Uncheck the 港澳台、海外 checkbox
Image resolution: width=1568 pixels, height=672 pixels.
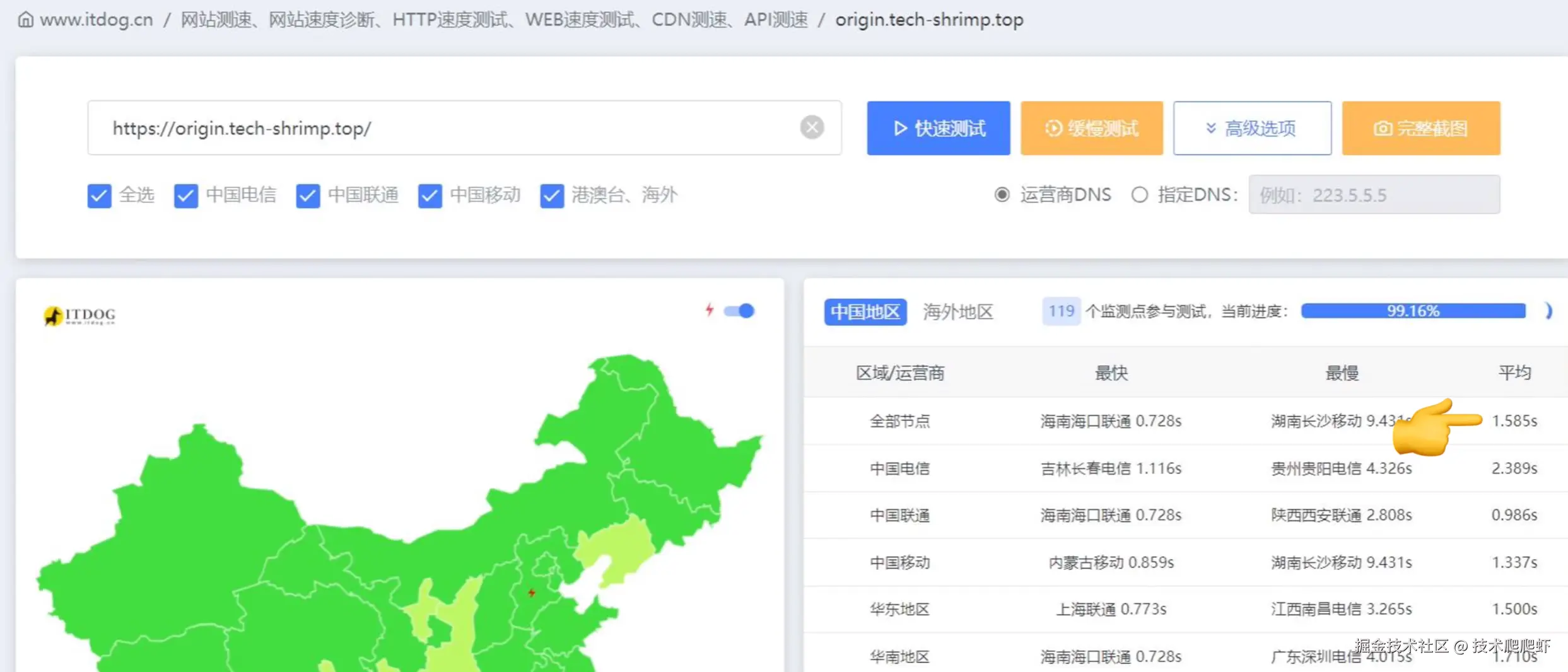(552, 195)
